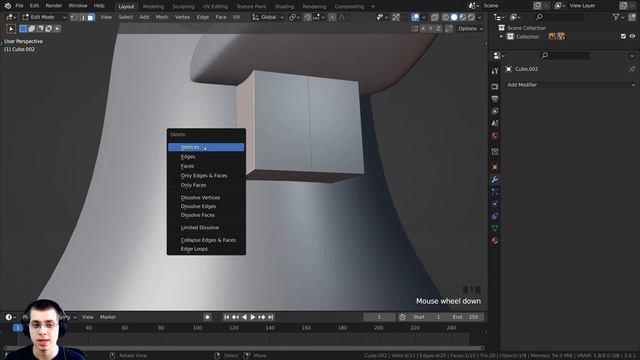This screenshot has height=360, width=640.
Task: Open the outliner filter dropdown
Action: click(x=618, y=17)
